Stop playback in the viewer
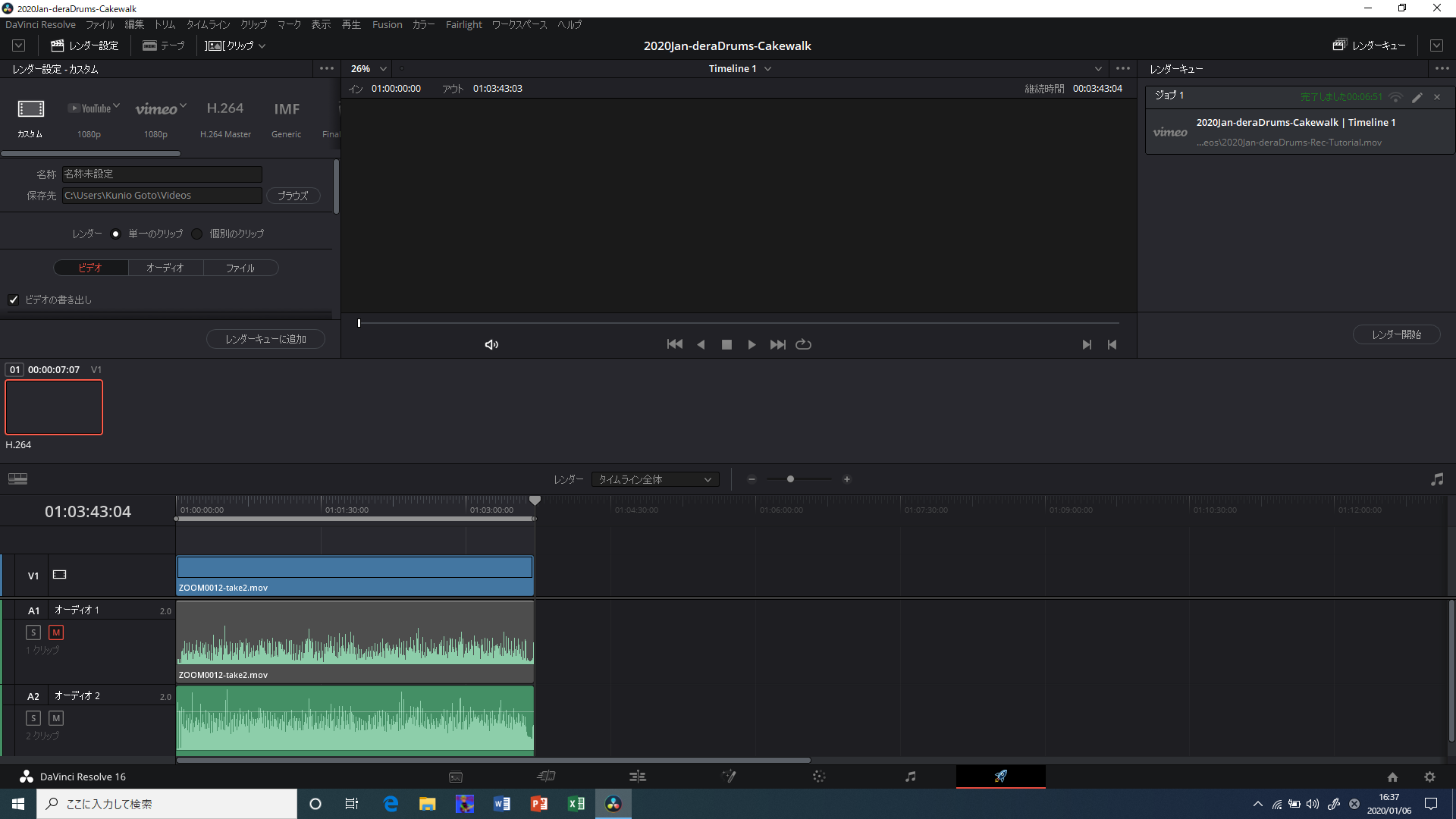This screenshot has width=1456, height=819. click(726, 344)
